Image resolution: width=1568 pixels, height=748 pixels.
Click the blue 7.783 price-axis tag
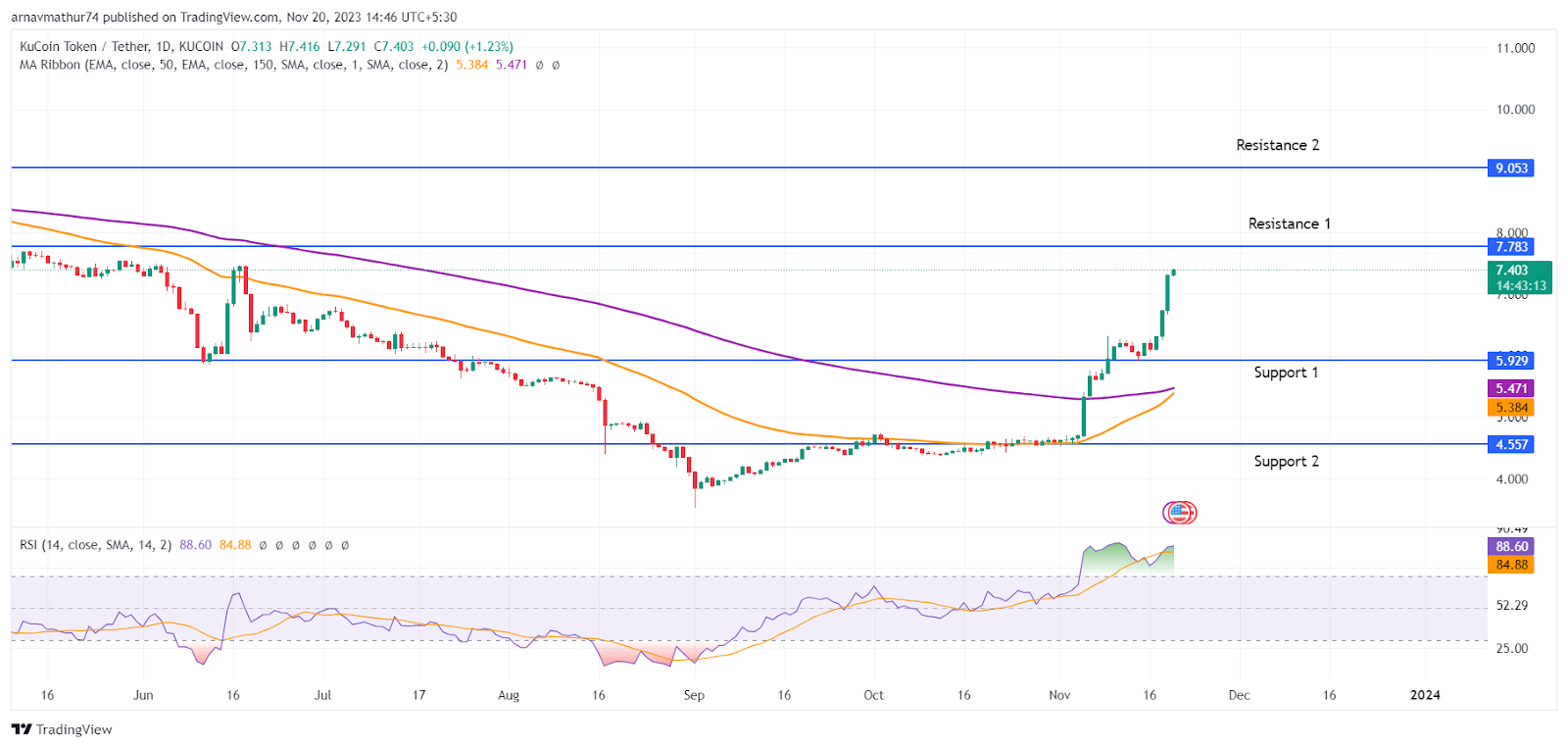[1511, 247]
